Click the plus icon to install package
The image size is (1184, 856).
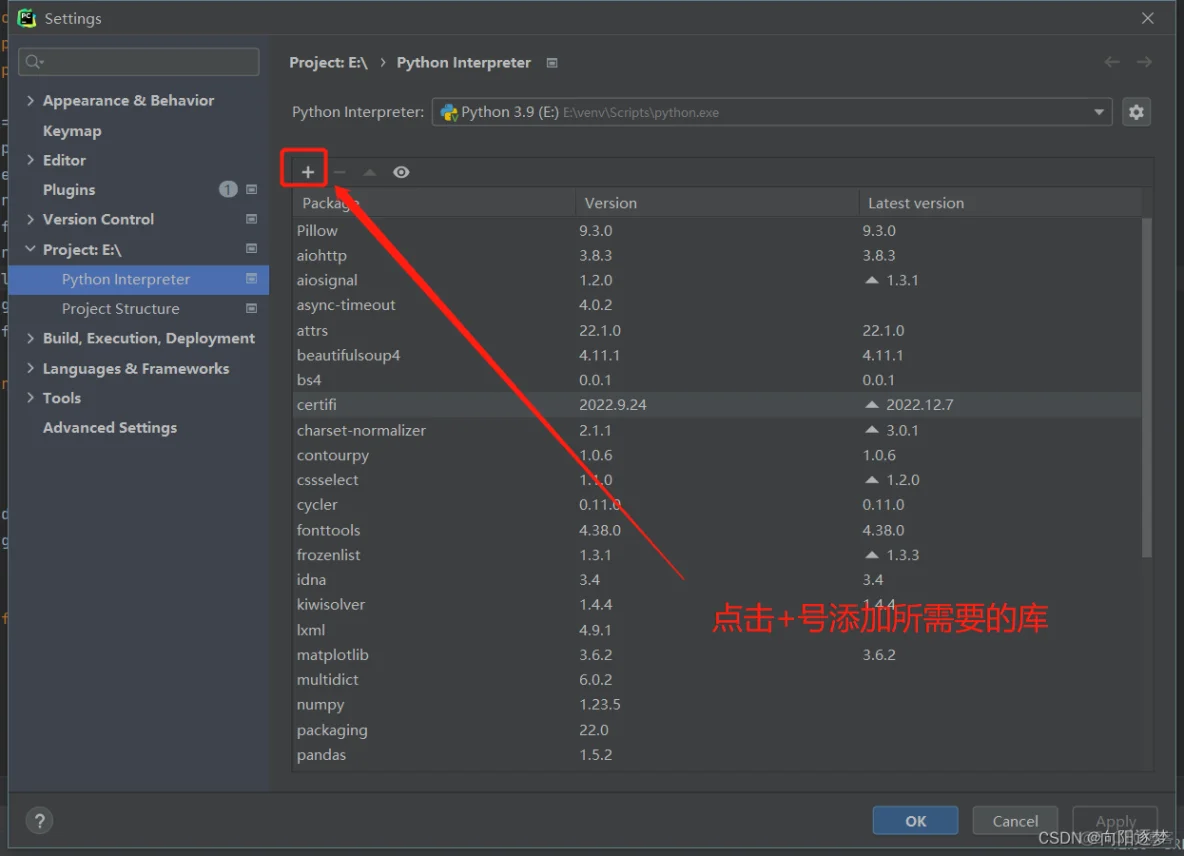(307, 172)
